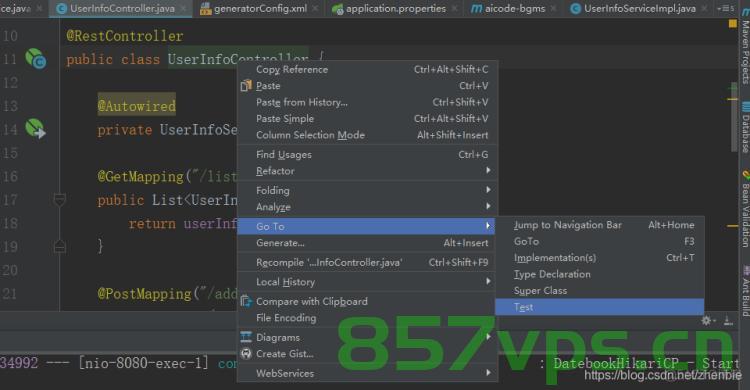Open Ant Build tool window
Screen dimensions: 750x390
(745, 290)
